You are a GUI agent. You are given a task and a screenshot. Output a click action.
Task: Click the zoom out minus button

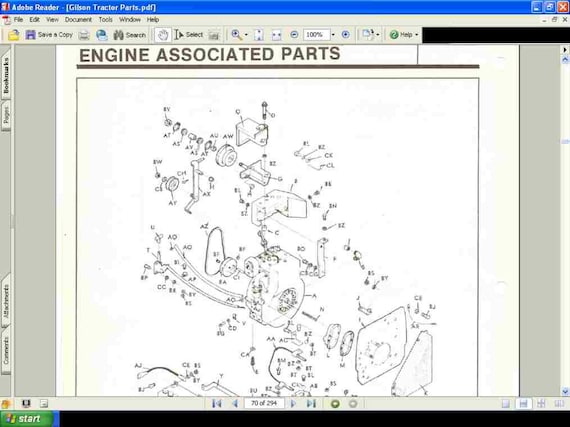294,35
